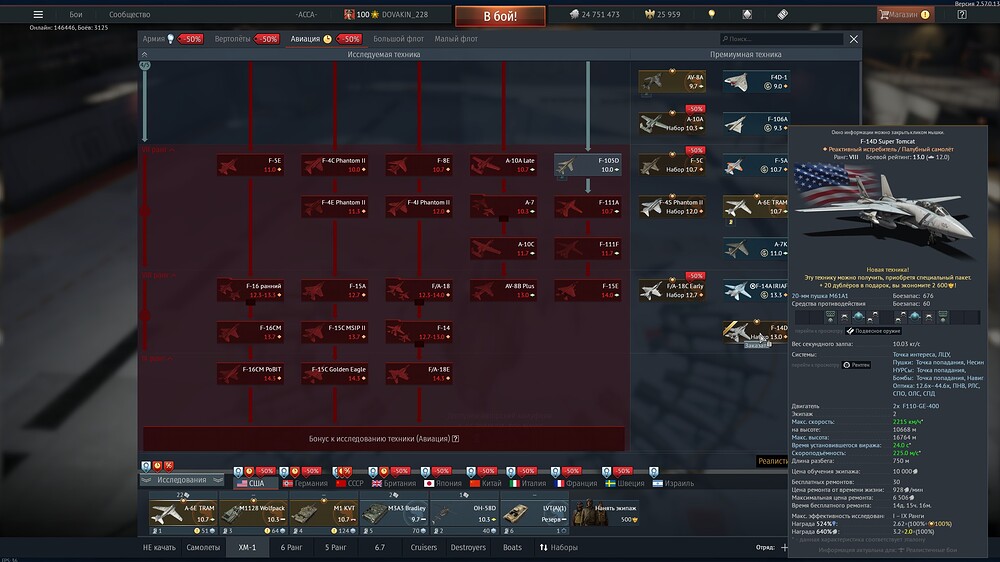Click the Golden Eagles balance 25 959
This screenshot has height=562, width=1000.
tap(663, 14)
